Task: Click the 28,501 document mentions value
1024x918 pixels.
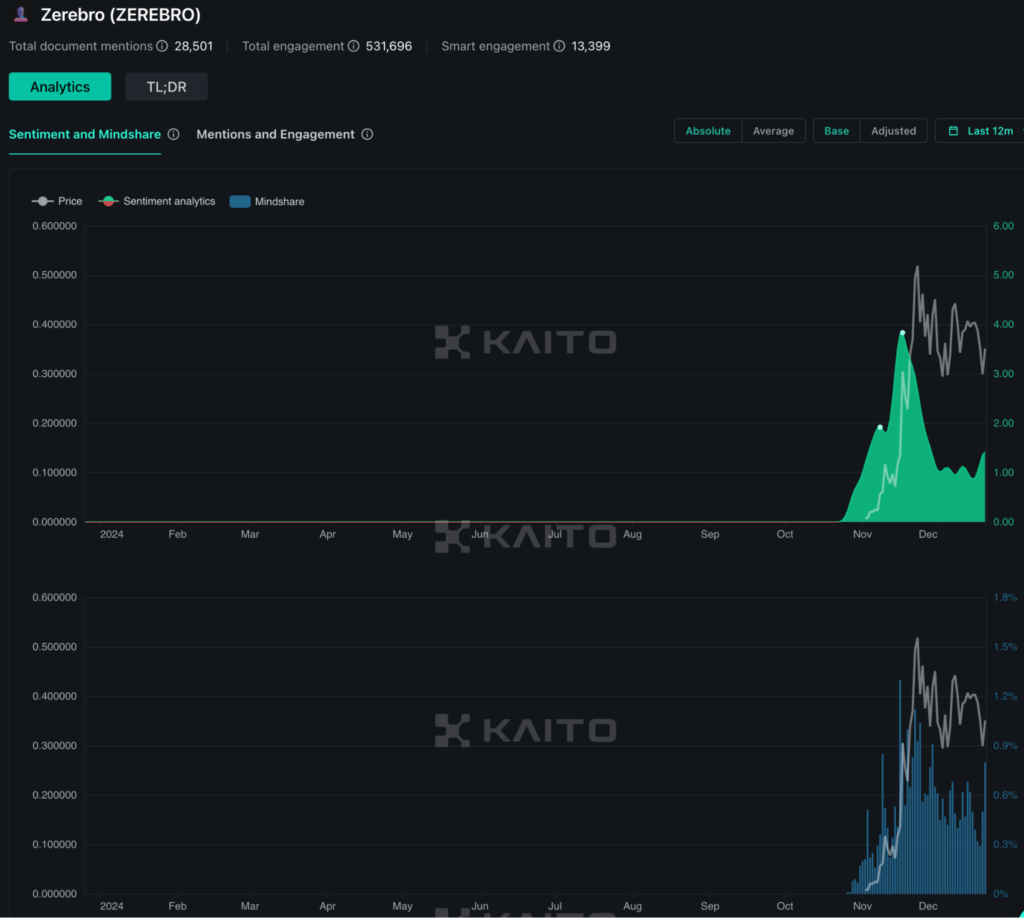Action: click(x=193, y=46)
